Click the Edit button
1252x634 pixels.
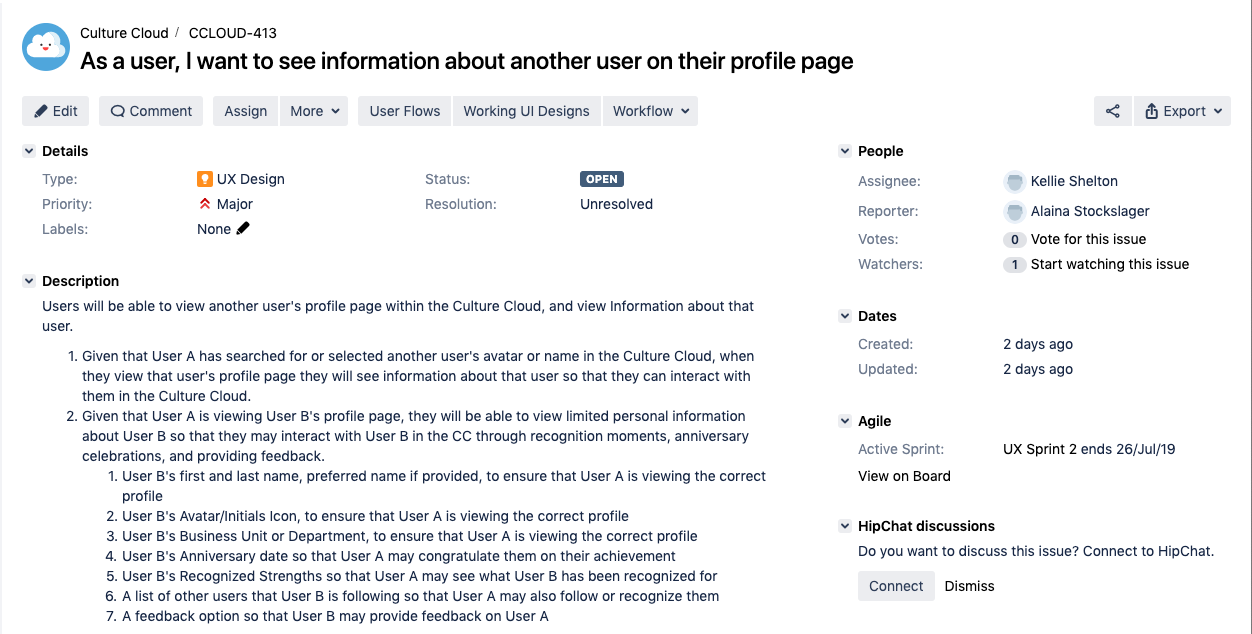pyautogui.click(x=56, y=111)
